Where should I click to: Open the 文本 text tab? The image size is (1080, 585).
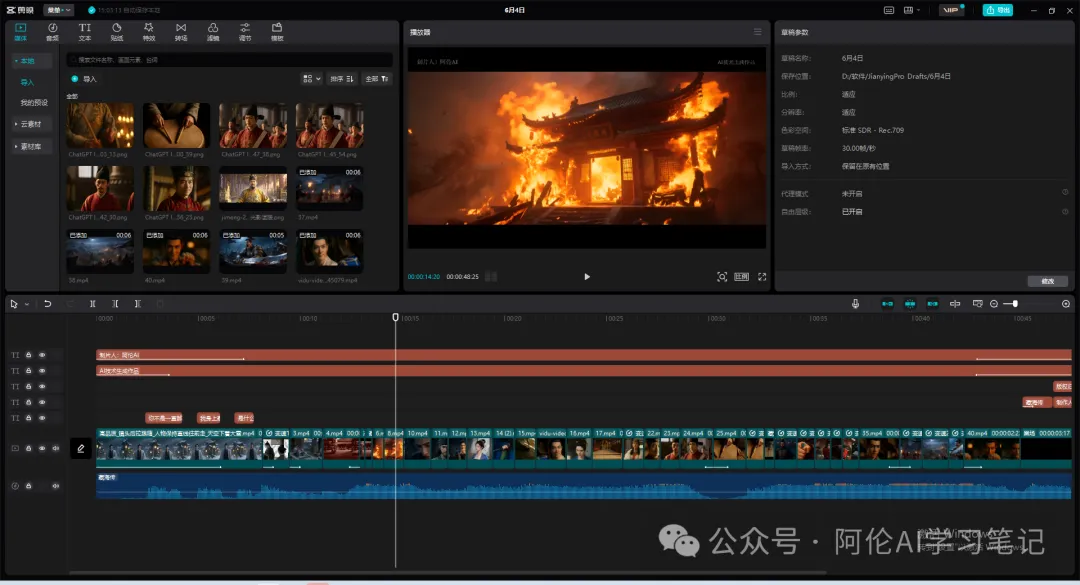[85, 32]
